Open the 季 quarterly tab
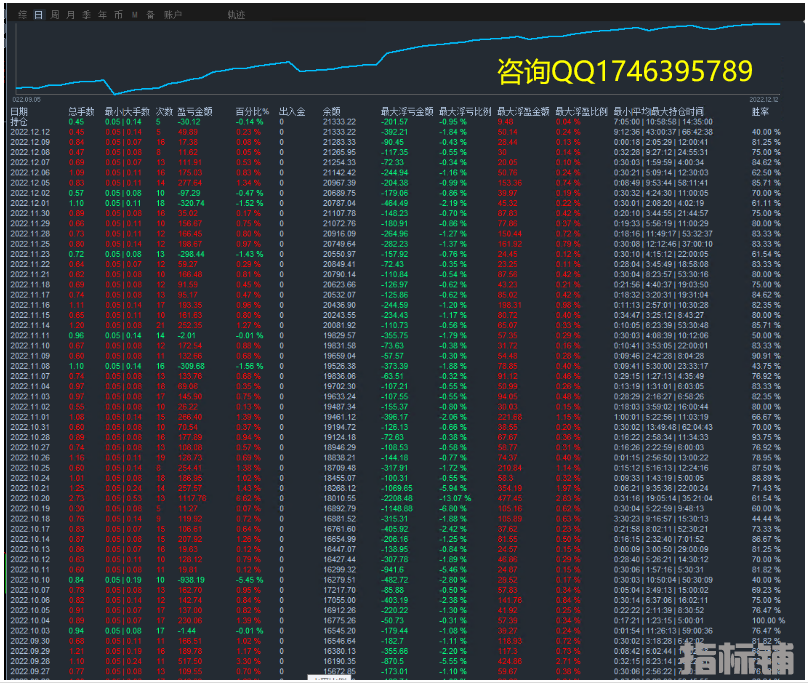808x683 pixels. (87, 15)
